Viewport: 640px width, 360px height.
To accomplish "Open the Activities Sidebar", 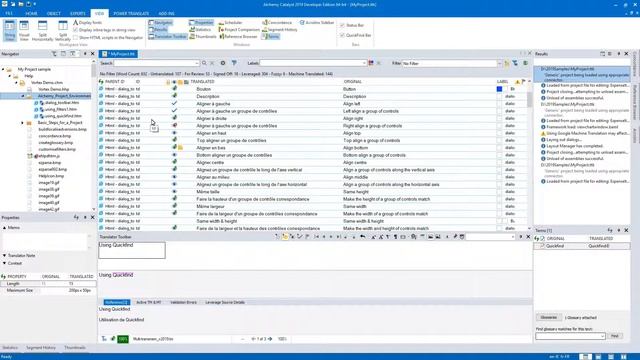I will pyautogui.click(x=317, y=22).
